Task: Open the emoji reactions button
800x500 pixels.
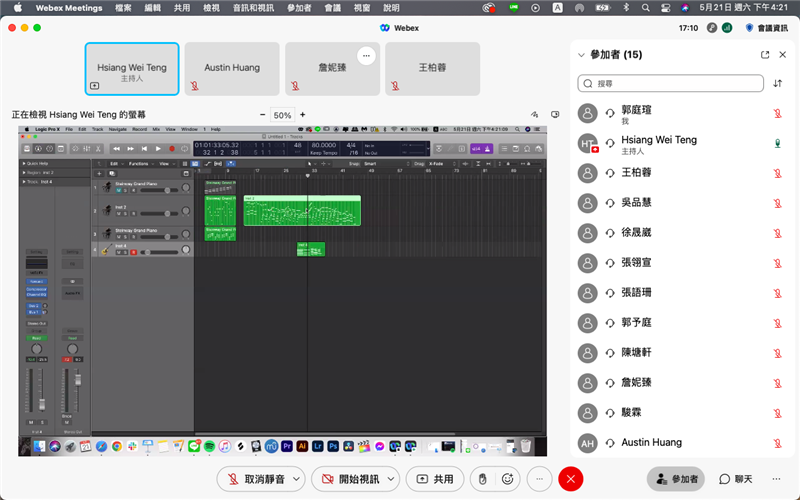Action: (508, 479)
